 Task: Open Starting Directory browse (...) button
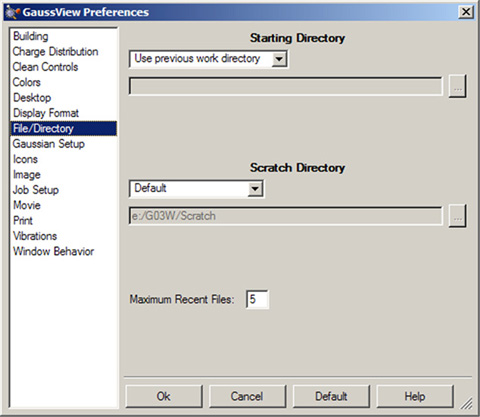coord(457,87)
